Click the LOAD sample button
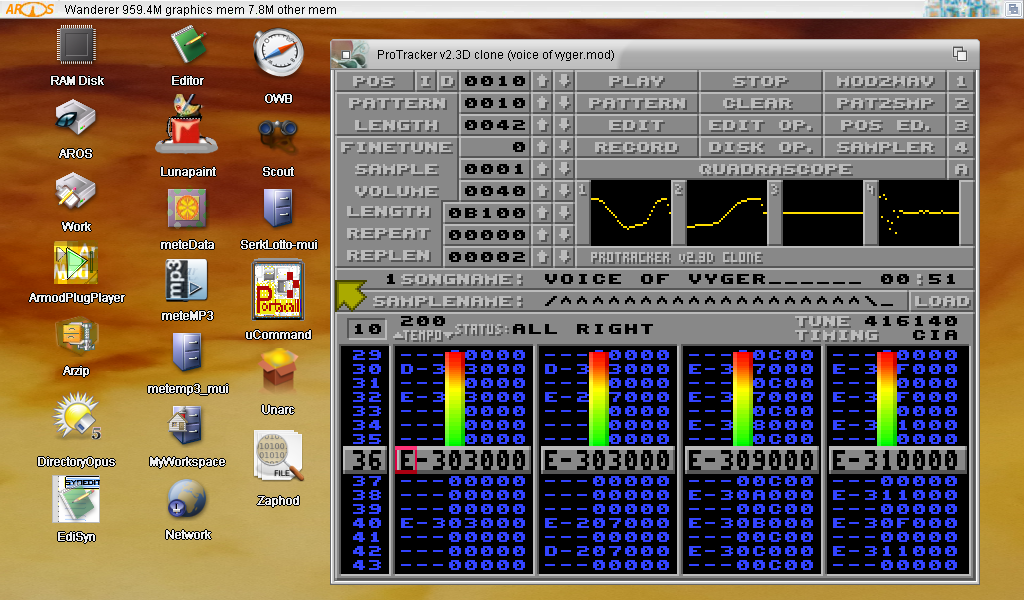Image resolution: width=1024 pixels, height=600 pixels. (x=941, y=301)
